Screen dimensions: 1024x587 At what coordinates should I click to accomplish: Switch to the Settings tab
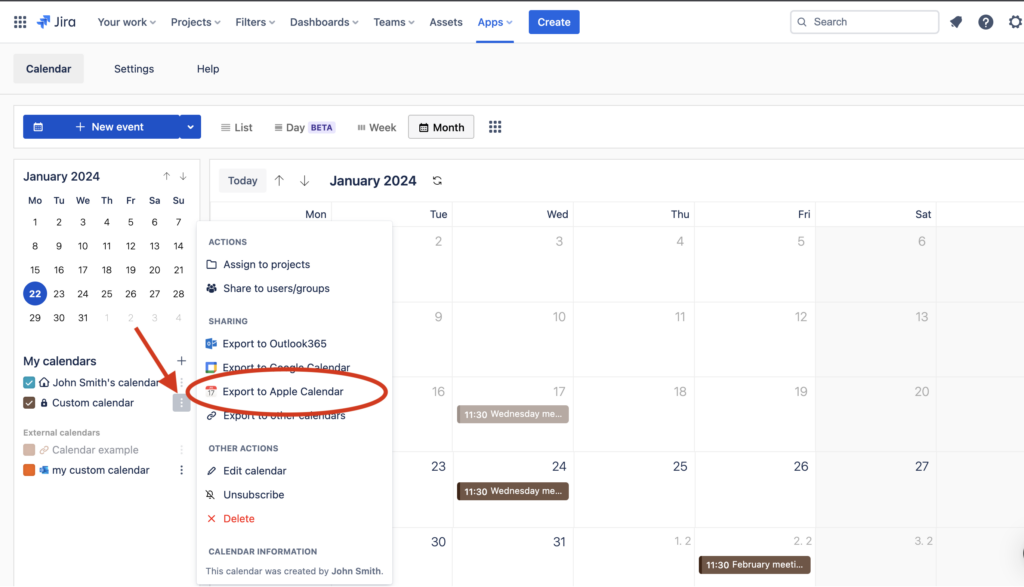click(134, 69)
